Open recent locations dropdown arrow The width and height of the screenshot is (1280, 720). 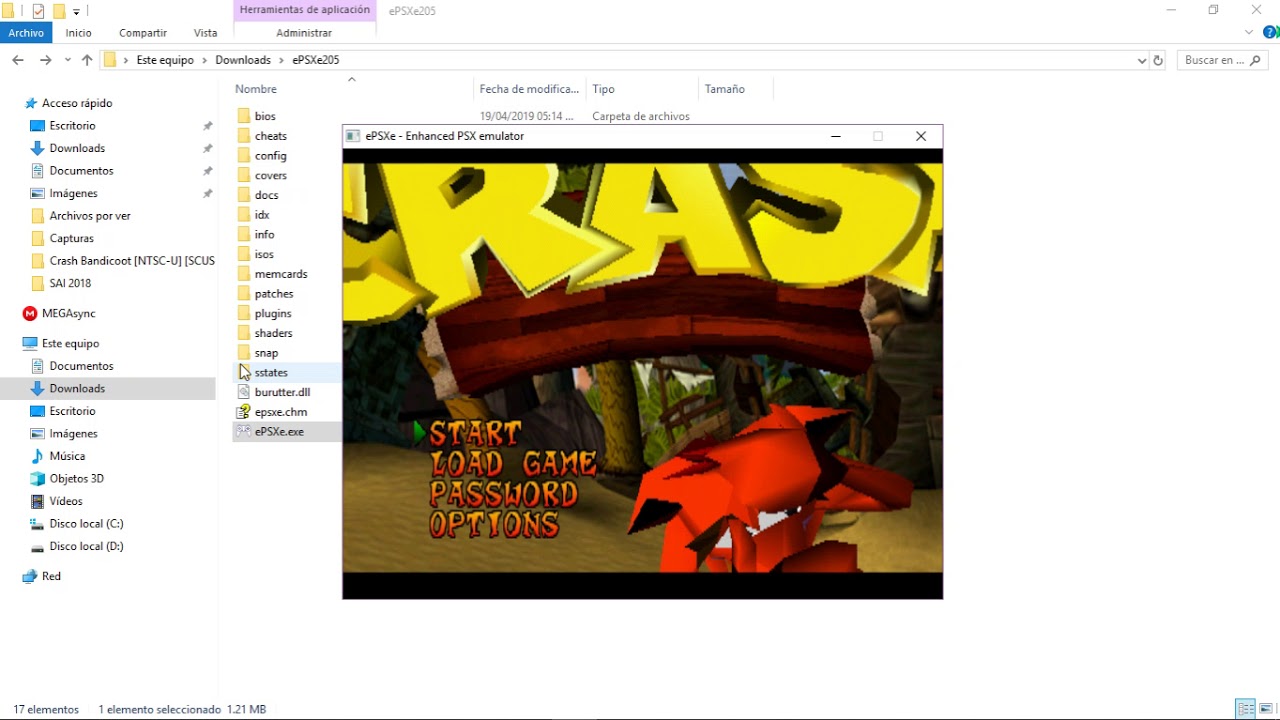pyautogui.click(x=68, y=60)
